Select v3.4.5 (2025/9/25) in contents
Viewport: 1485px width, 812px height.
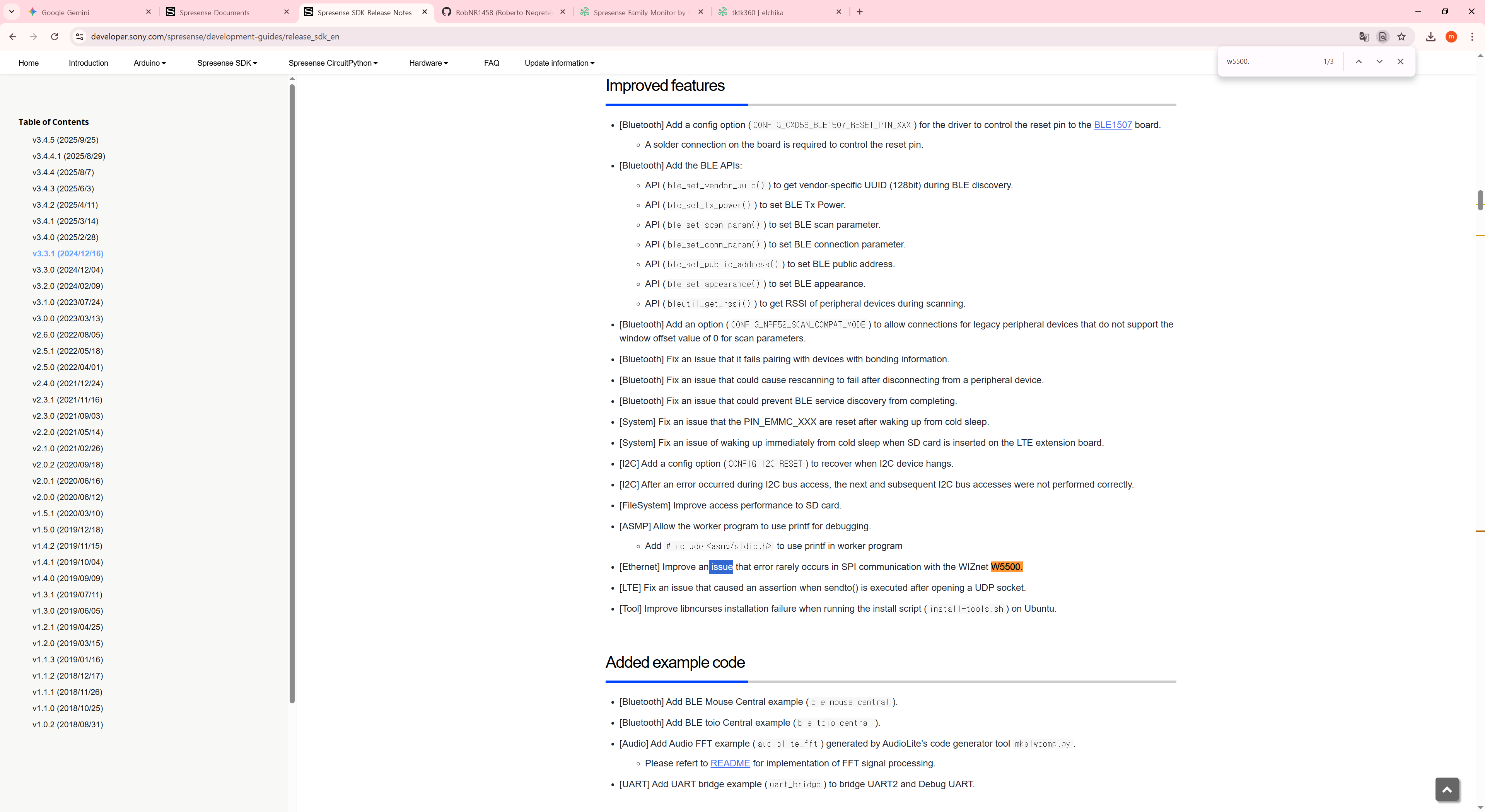[65, 140]
